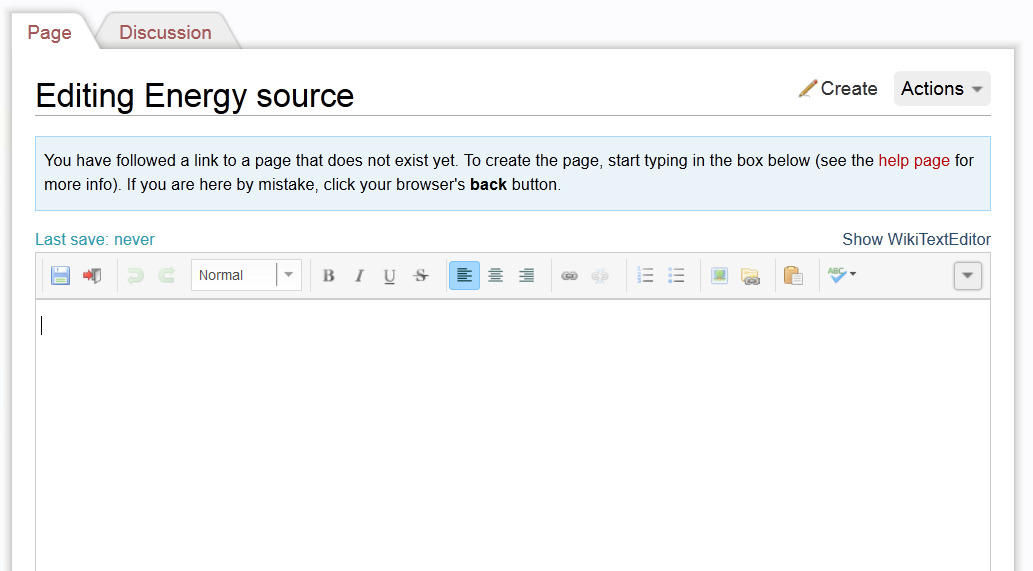This screenshot has width=1033, height=571.
Task: Open the spell check dropdown
Action: pos(841,275)
